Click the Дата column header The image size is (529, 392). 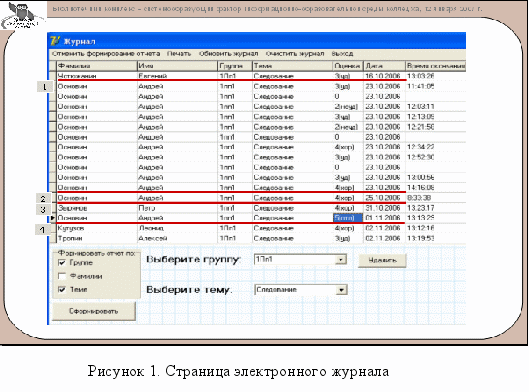click(x=384, y=66)
